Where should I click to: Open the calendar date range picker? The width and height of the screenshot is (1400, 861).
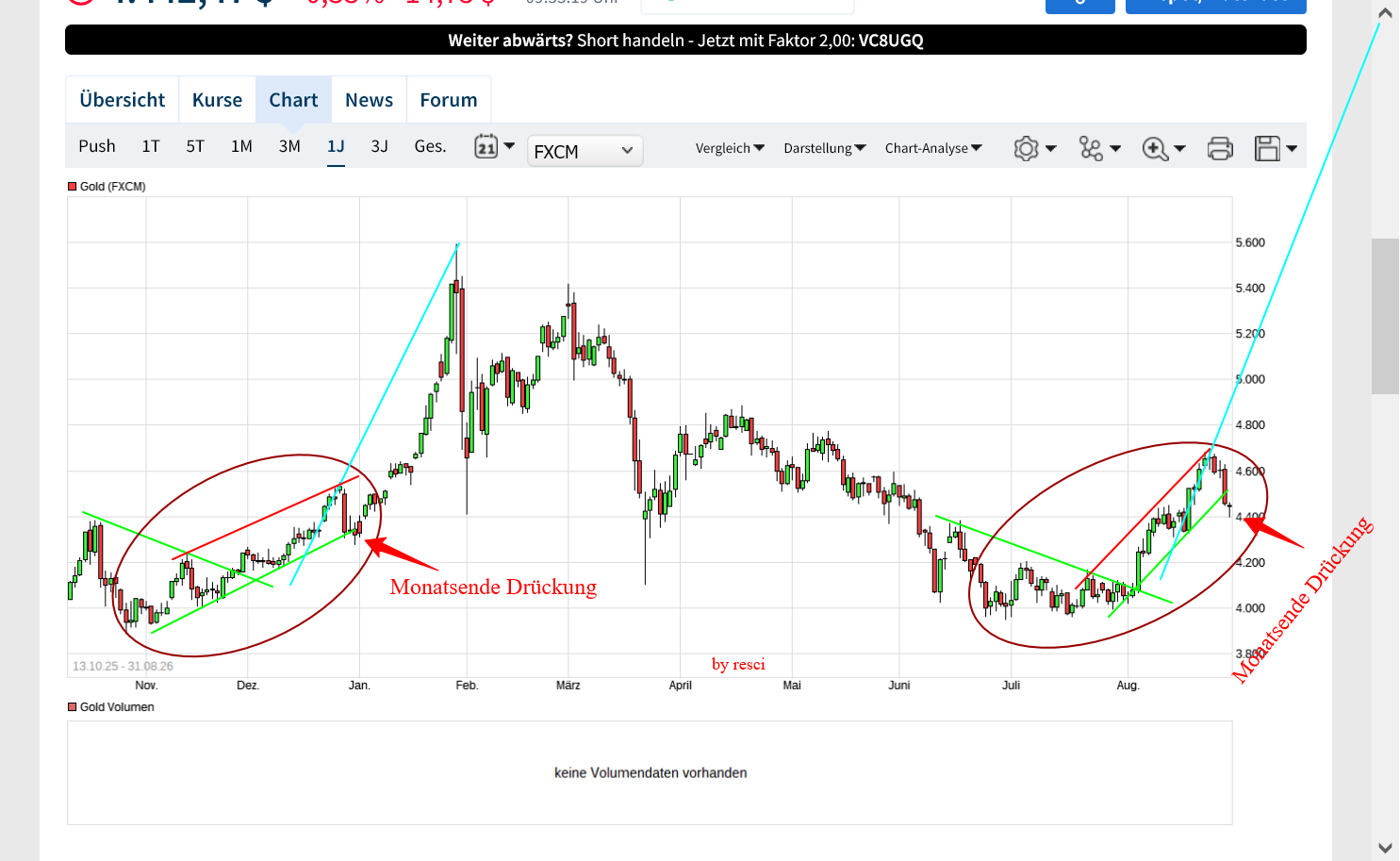(494, 146)
